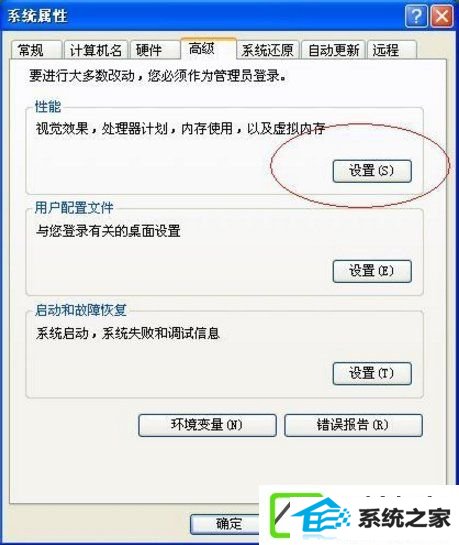This screenshot has height=545, width=459.
Task: Open performance 设置(S) button
Action: pos(372,171)
